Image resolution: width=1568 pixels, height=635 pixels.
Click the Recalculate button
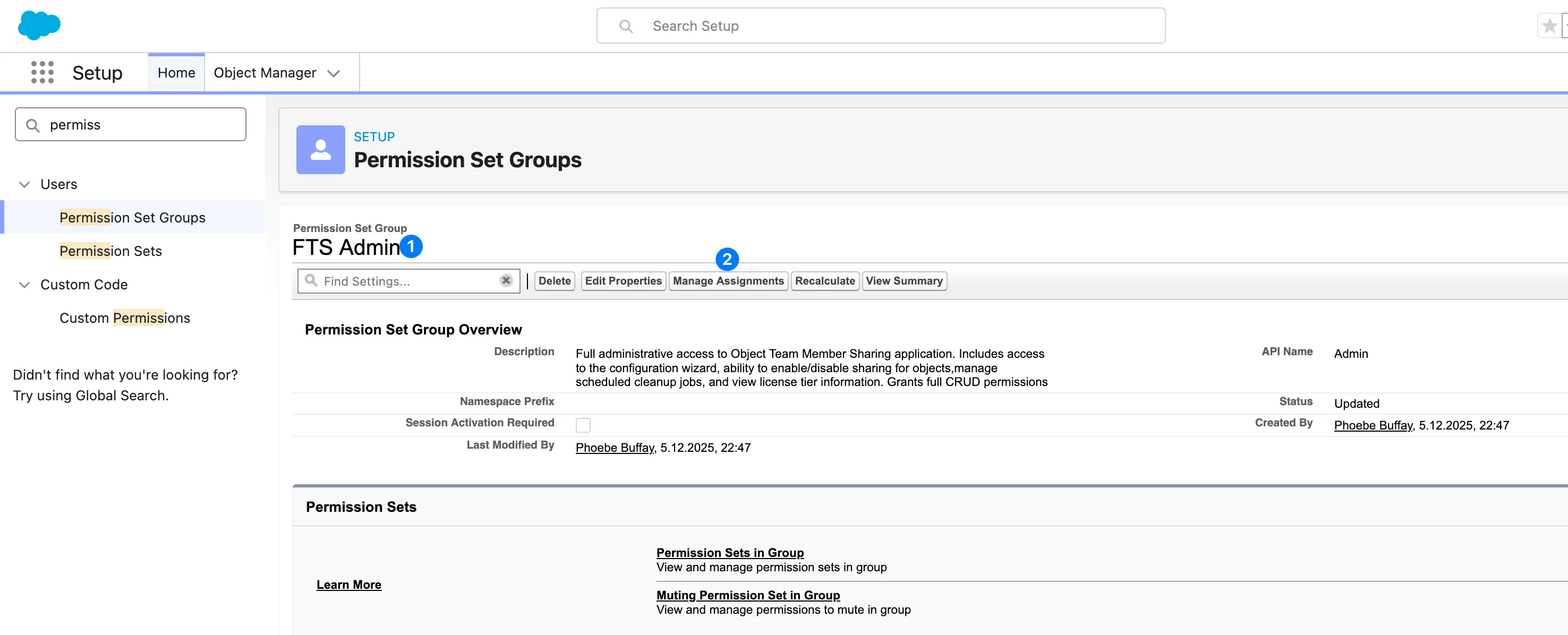825,280
